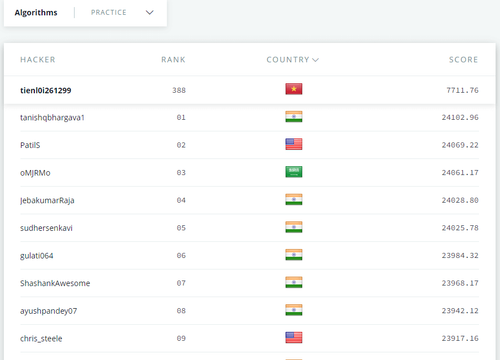Open hacker profile JebakumarRaja

point(47,200)
